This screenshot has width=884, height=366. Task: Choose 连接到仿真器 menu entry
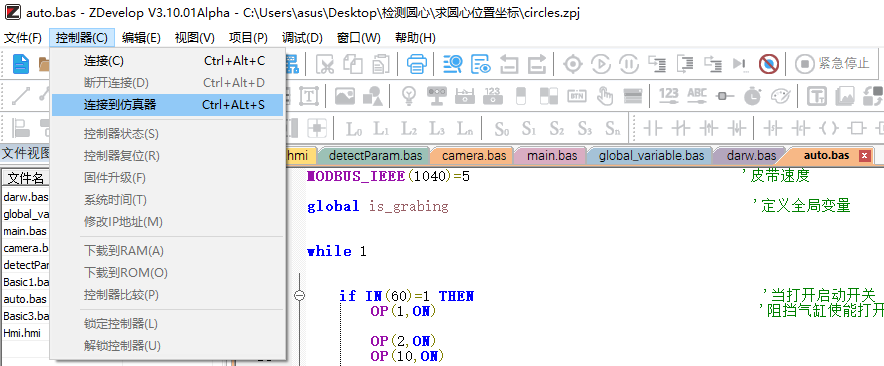(167, 105)
